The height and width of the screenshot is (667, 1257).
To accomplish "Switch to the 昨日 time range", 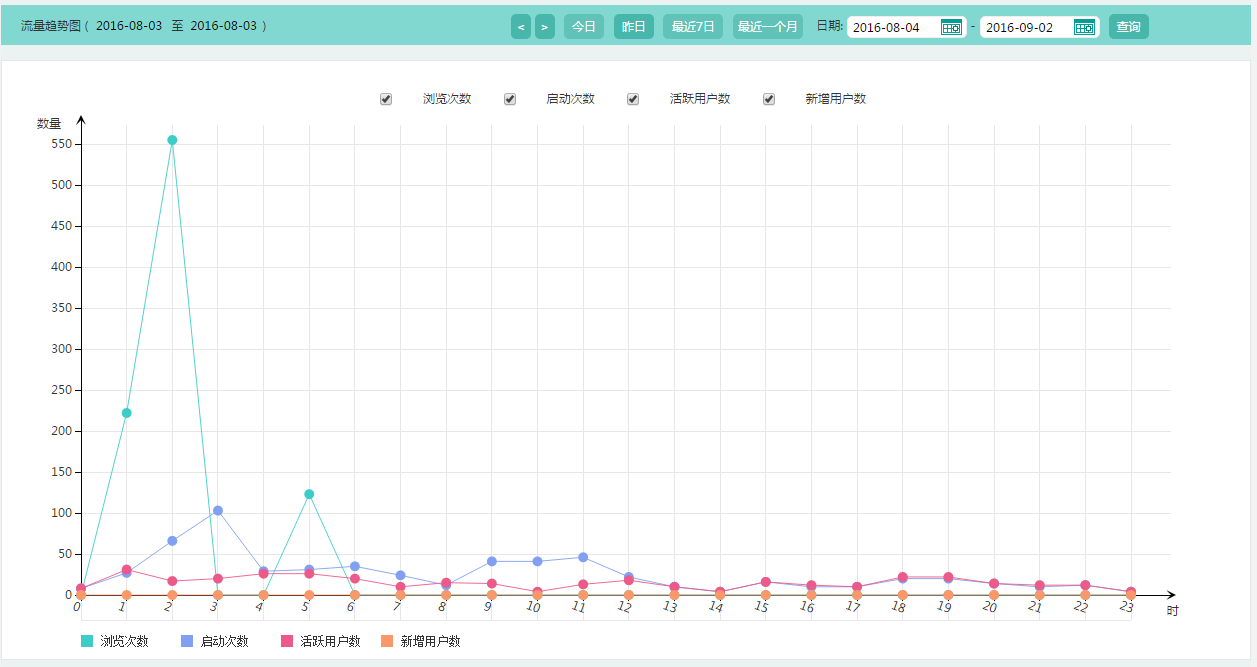I will (634, 27).
